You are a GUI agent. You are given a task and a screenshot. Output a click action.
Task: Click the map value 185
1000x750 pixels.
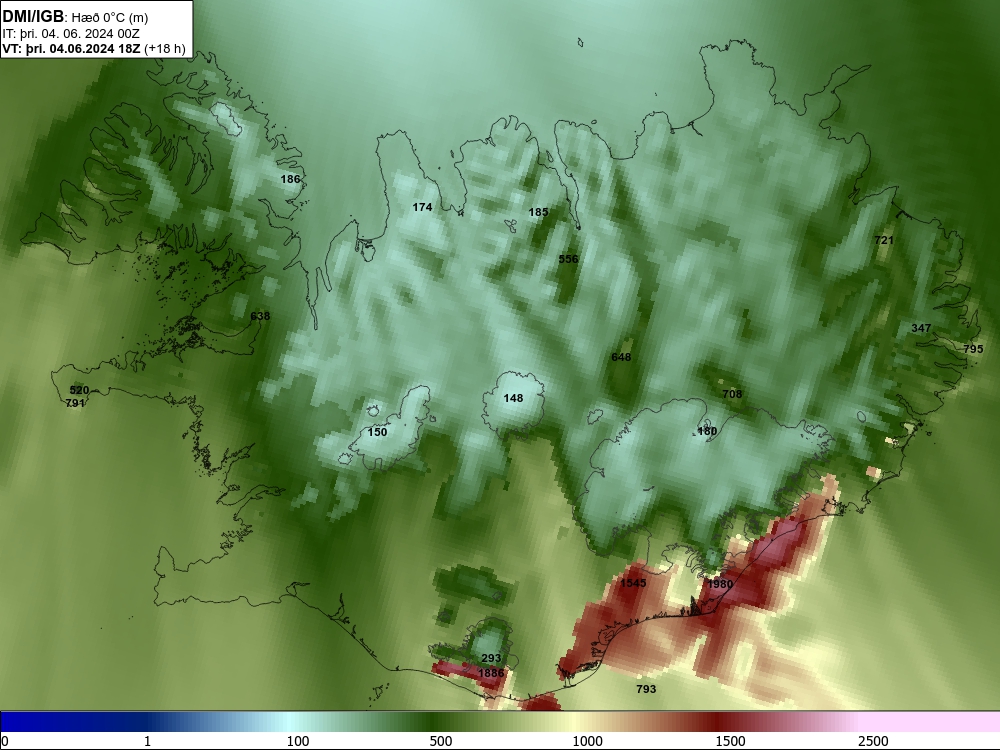538,212
